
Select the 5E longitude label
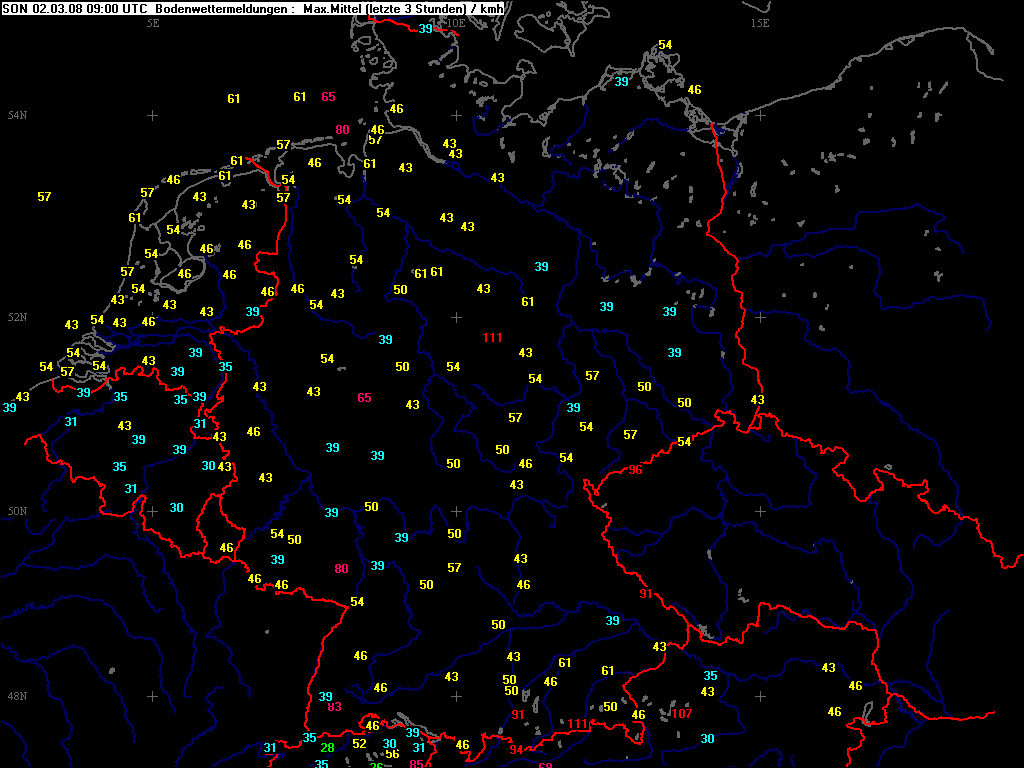[153, 21]
